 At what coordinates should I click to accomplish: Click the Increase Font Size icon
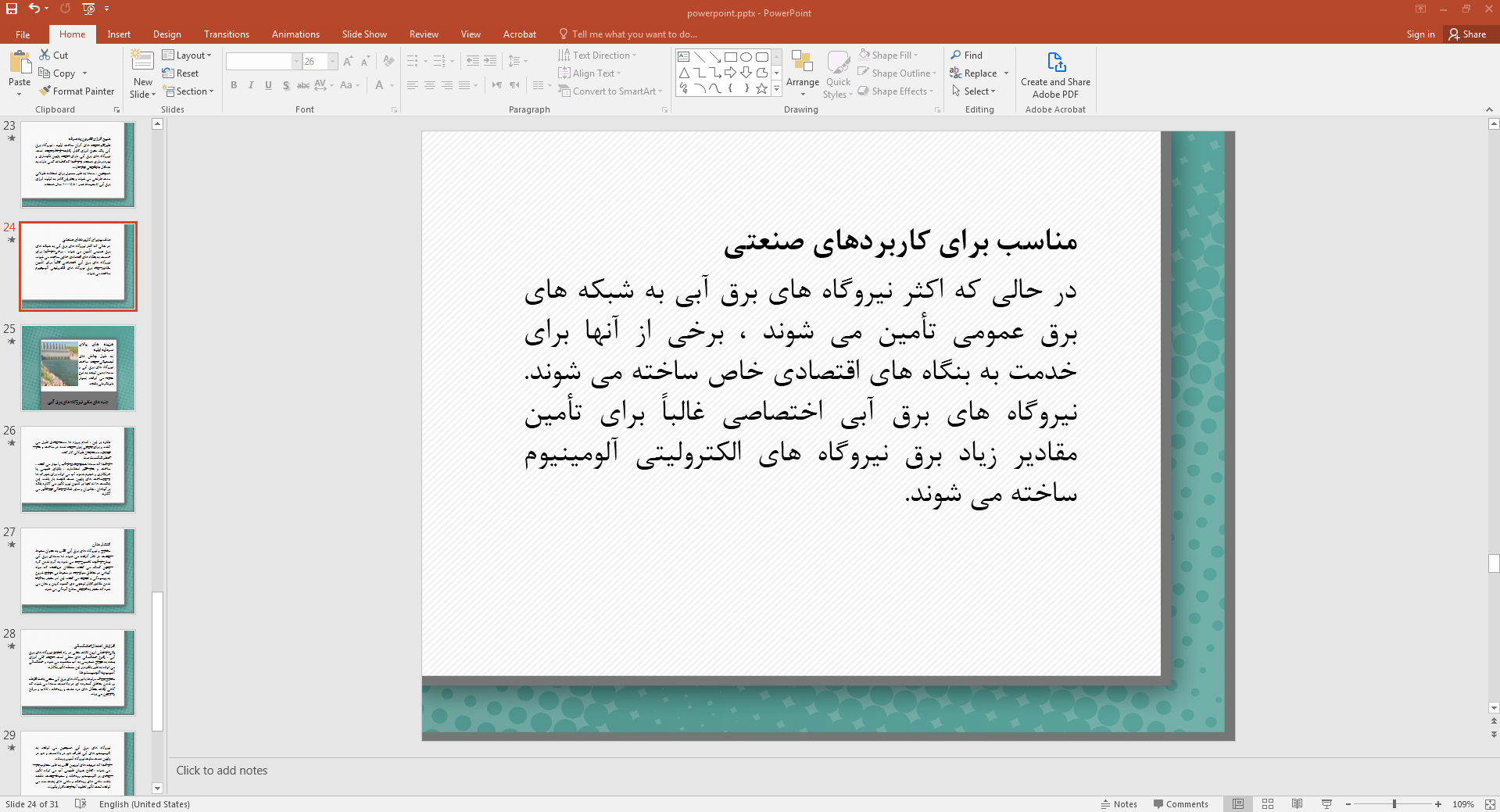(348, 61)
